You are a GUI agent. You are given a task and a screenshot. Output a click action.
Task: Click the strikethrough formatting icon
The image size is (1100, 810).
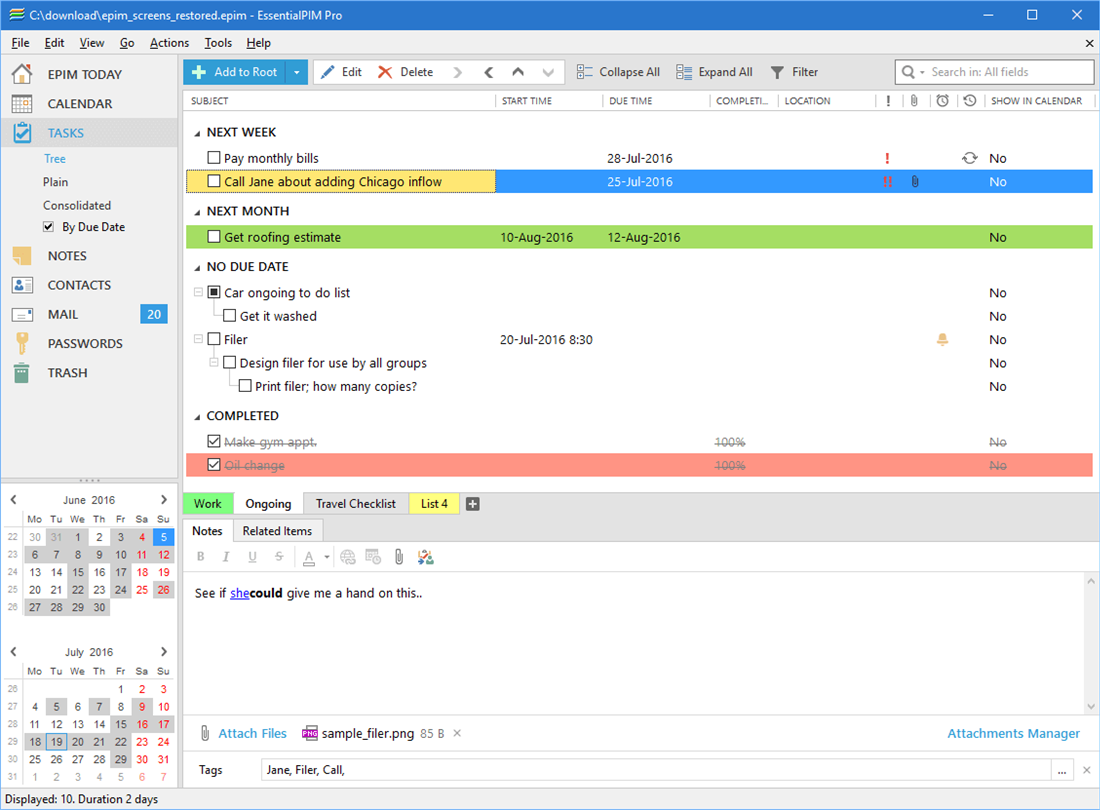[x=279, y=557]
